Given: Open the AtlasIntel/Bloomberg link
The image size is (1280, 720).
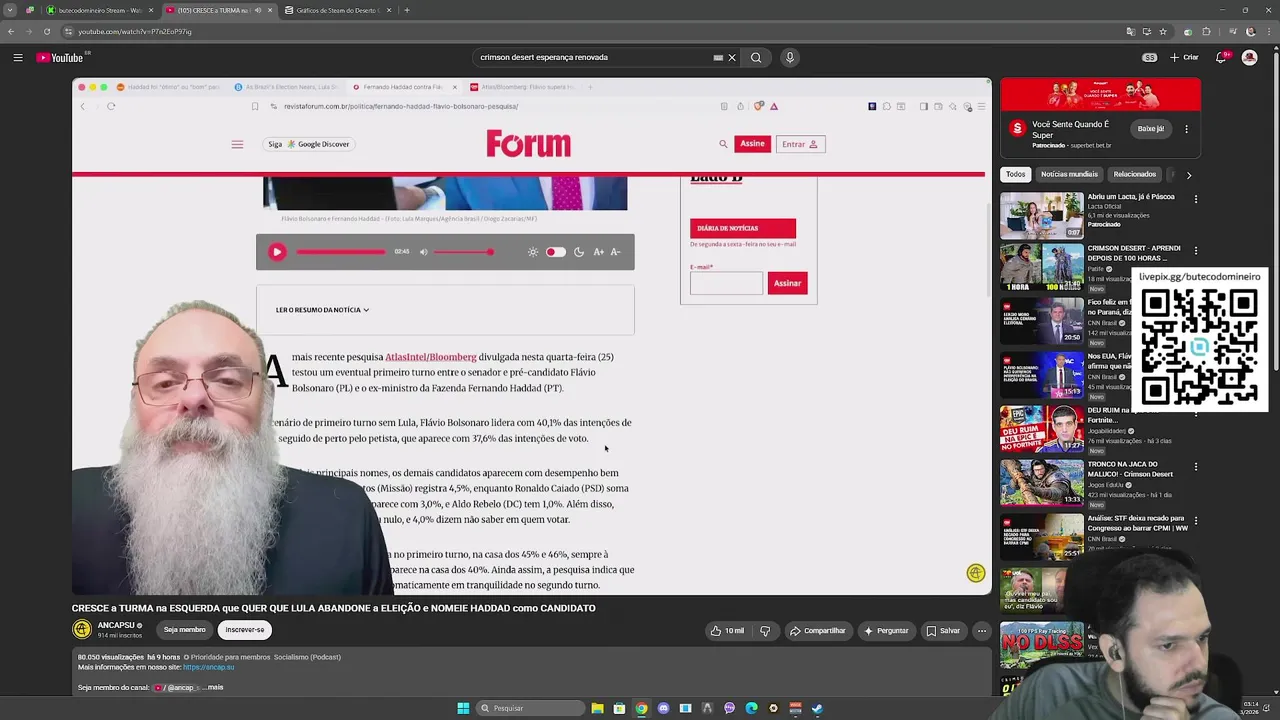Looking at the screenshot, I should point(431,357).
